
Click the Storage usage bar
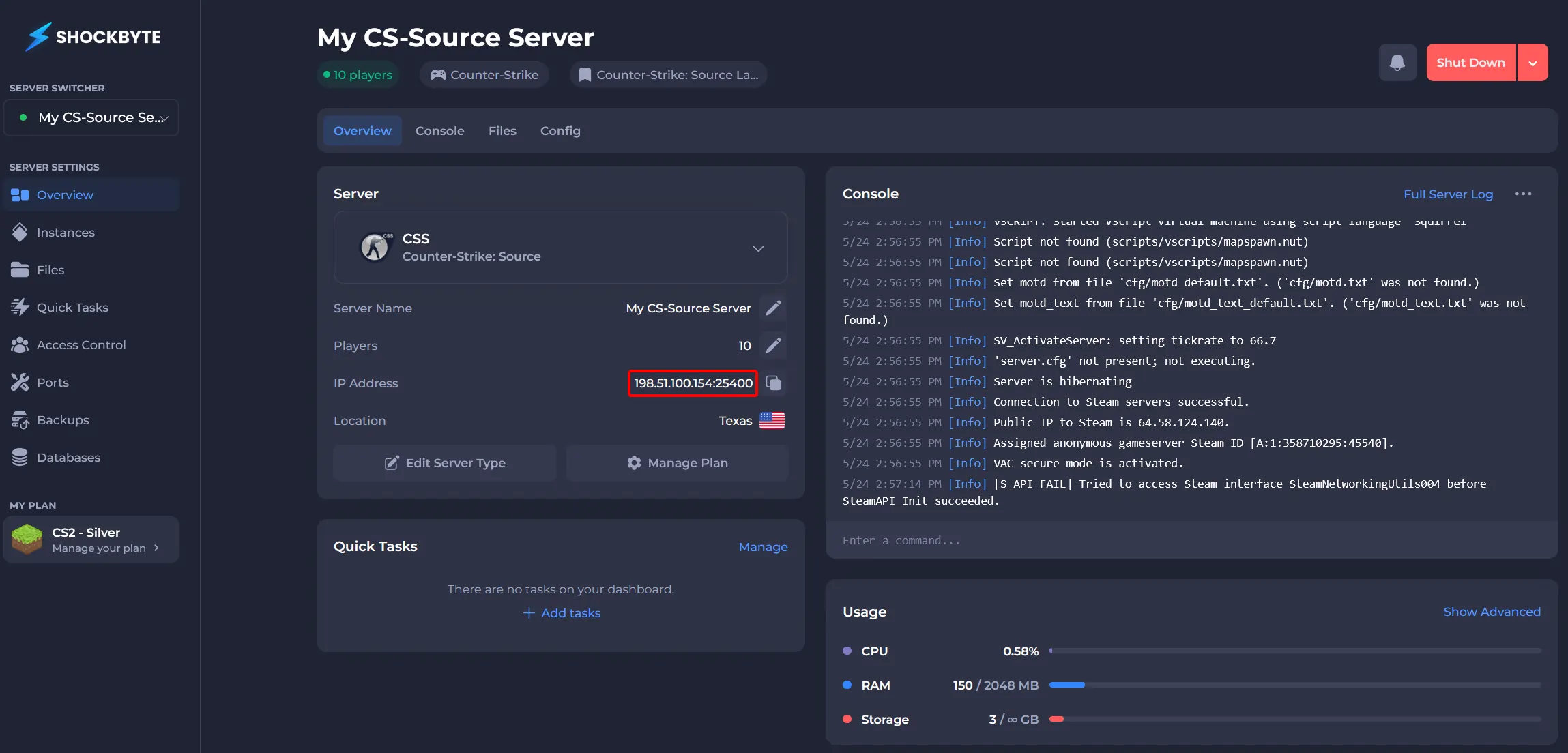pyautogui.click(x=1294, y=720)
